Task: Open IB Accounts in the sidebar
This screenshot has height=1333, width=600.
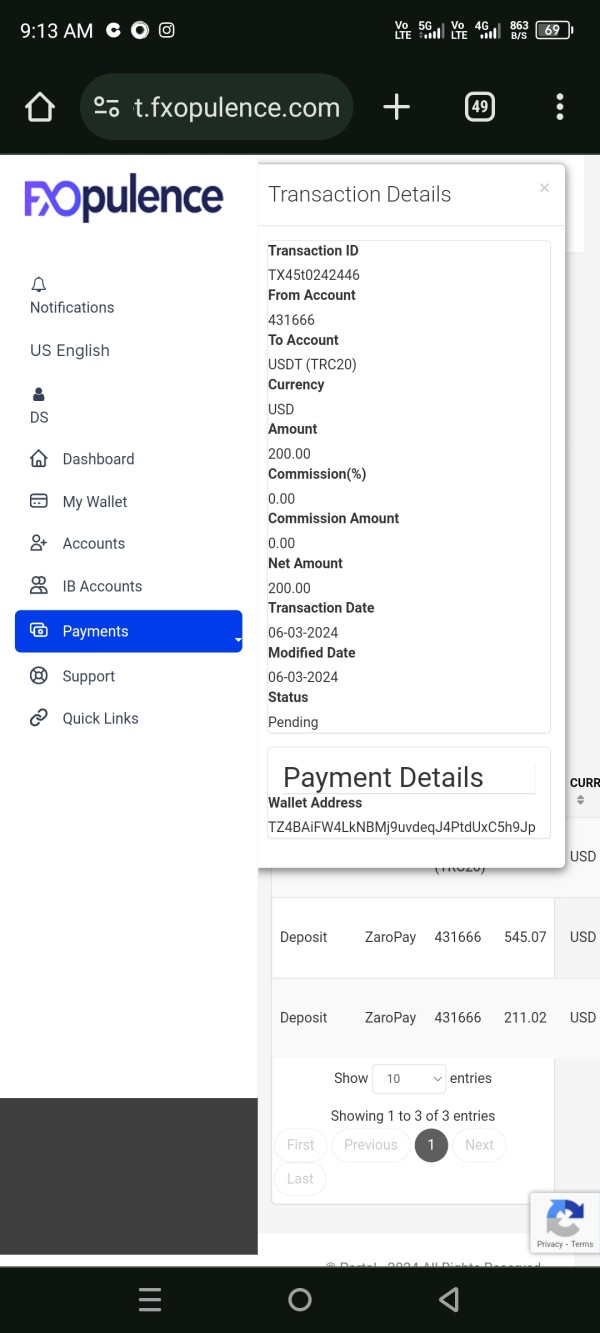Action: click(101, 586)
